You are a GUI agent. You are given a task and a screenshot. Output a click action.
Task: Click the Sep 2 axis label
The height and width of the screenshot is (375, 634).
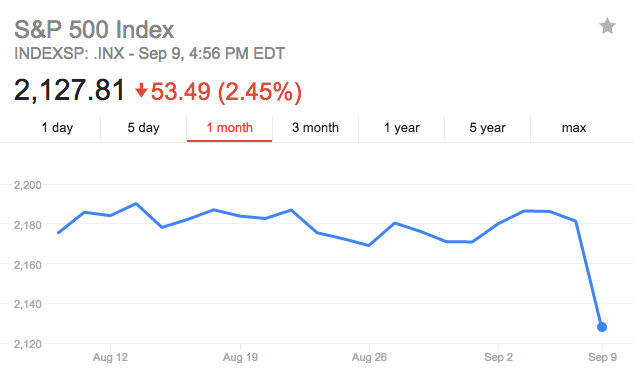498,357
